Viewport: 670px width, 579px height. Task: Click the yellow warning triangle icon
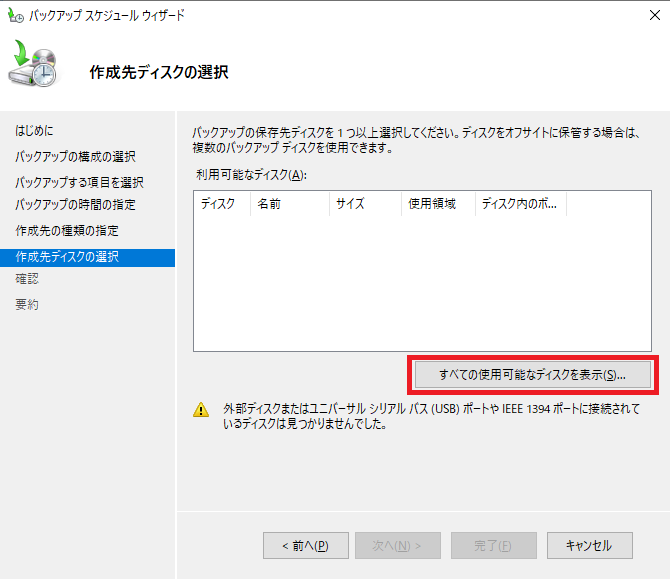(x=202, y=409)
